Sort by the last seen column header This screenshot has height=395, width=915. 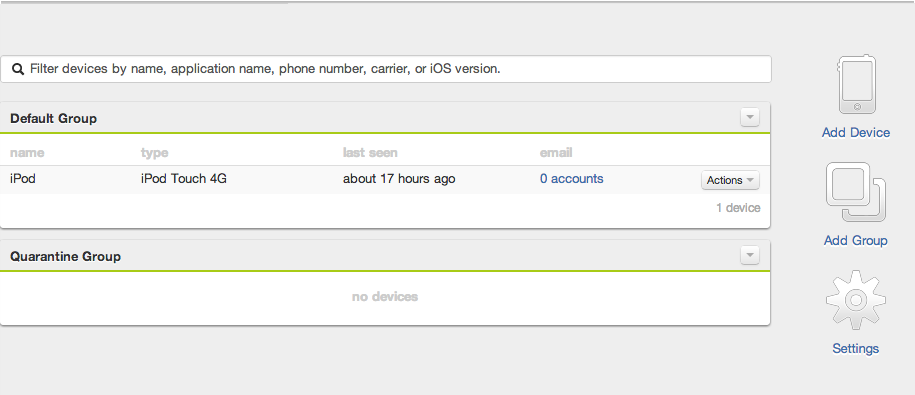(x=370, y=153)
